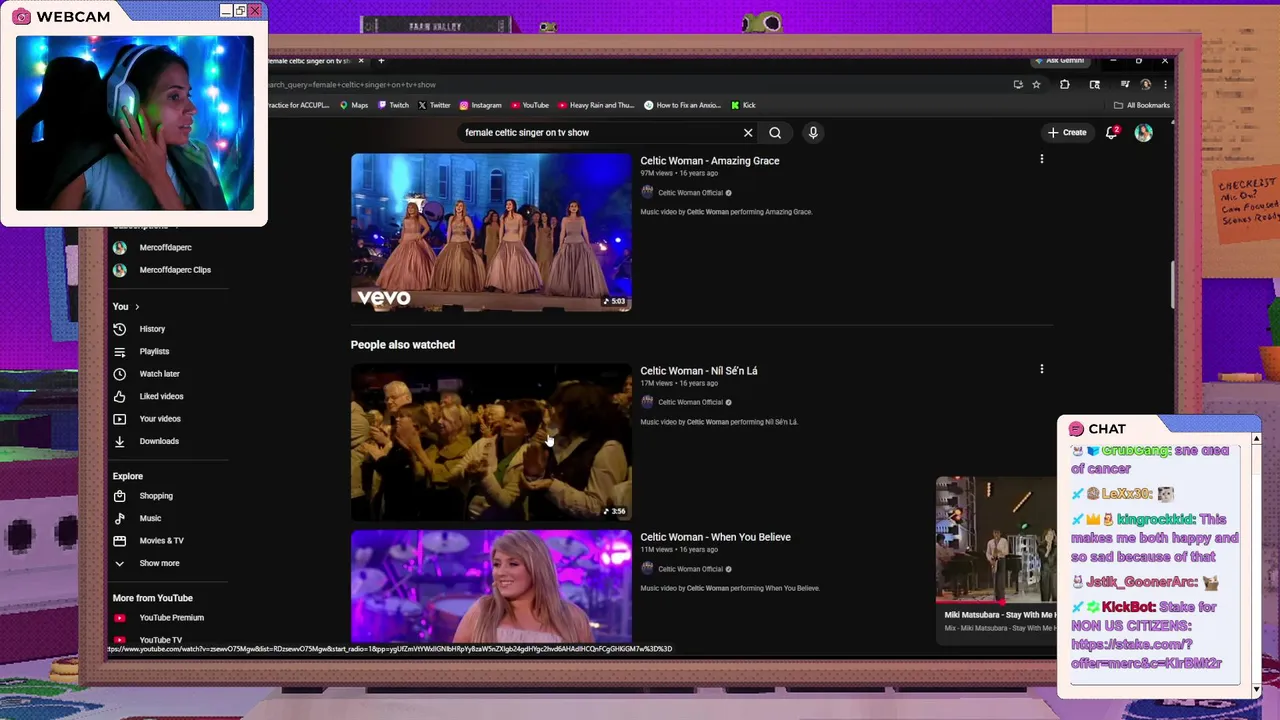Image resolution: width=1280 pixels, height=720 pixels.
Task: Play the When You Believe thumbnail
Action: (491, 586)
